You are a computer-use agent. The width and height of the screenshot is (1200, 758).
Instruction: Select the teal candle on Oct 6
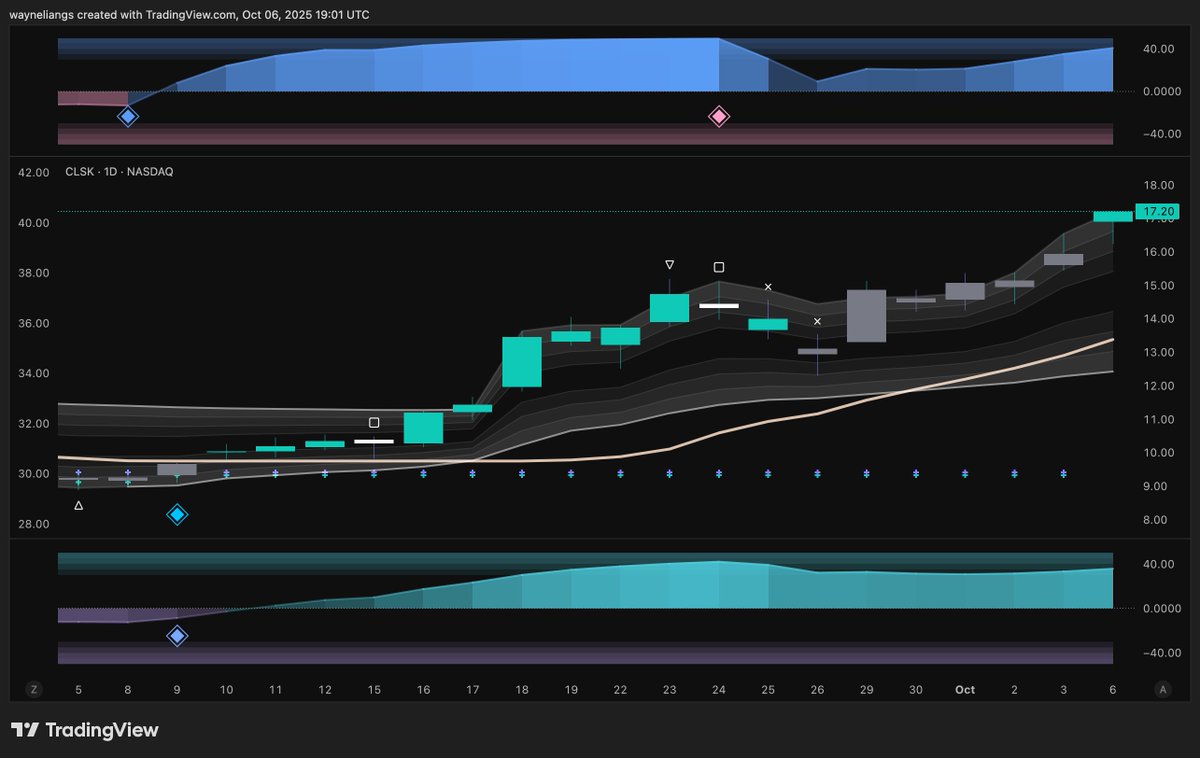(x=1112, y=216)
